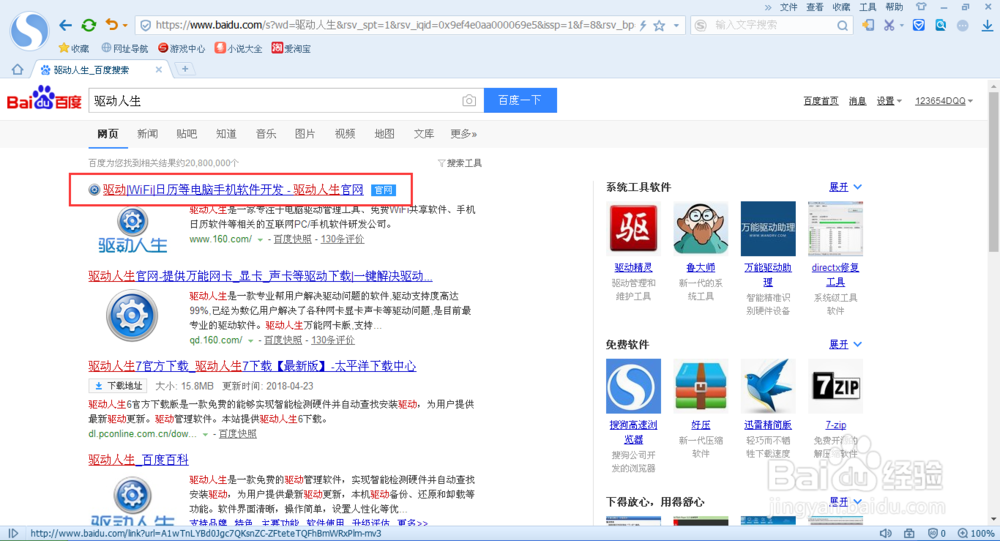This screenshot has height=541, width=1000.
Task: Open 123654DQQ account menu
Action: (944, 101)
